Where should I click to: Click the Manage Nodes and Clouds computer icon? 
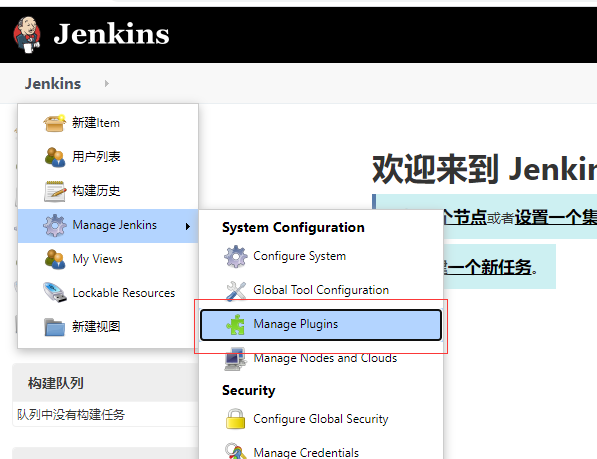click(x=235, y=359)
